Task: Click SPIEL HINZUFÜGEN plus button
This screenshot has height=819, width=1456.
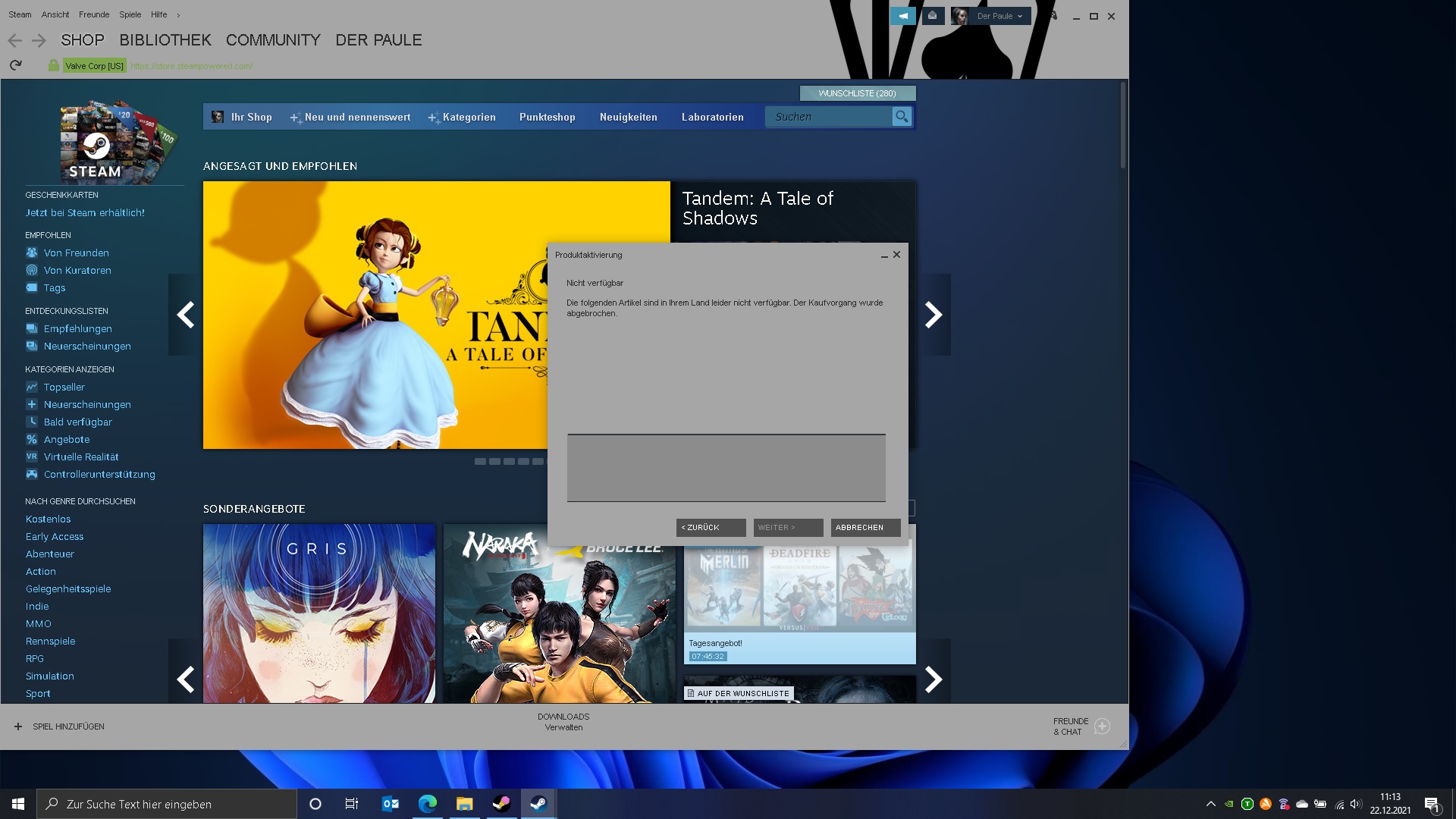Action: pos(18,726)
